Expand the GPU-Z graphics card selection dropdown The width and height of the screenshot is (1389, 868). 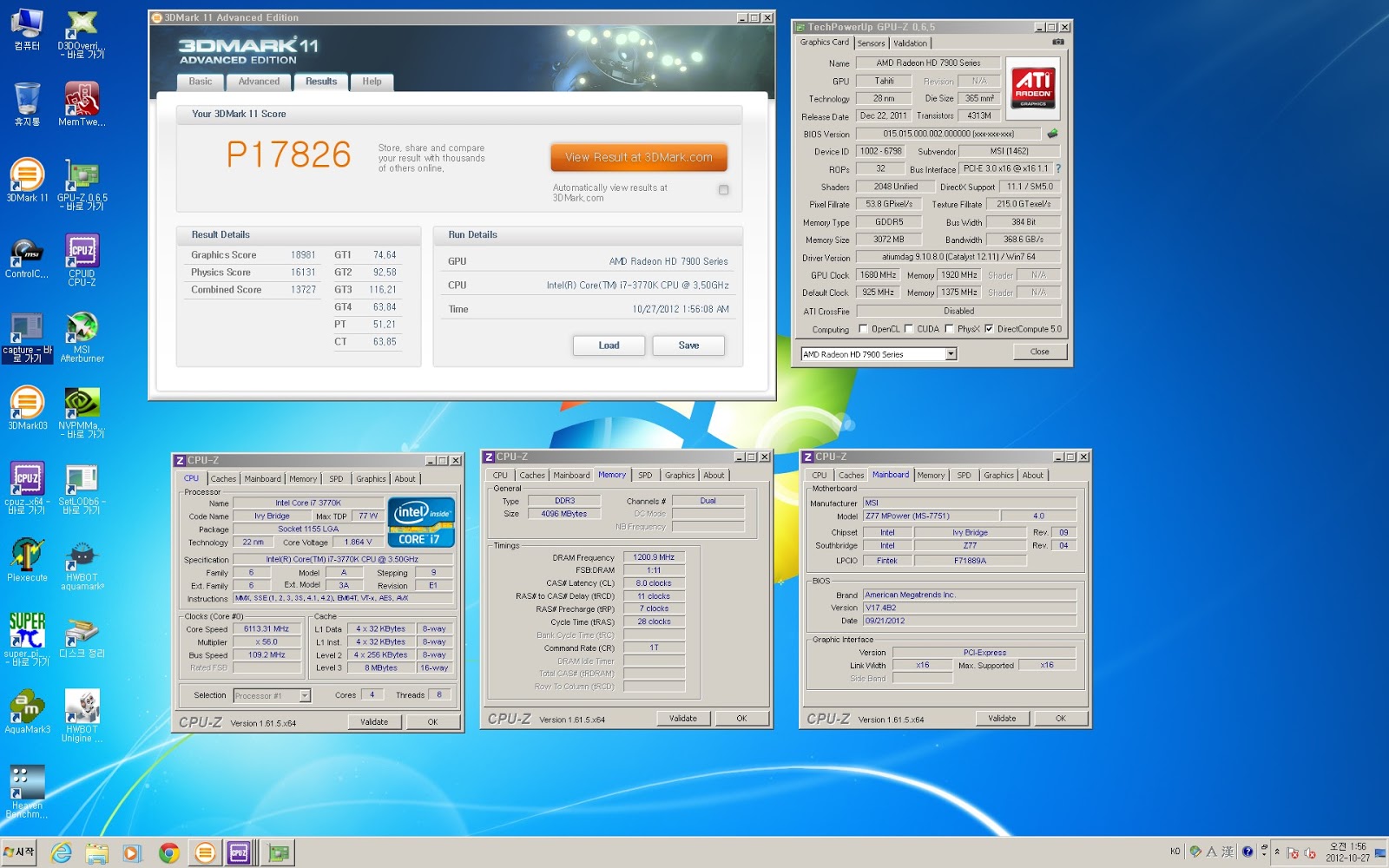[951, 354]
